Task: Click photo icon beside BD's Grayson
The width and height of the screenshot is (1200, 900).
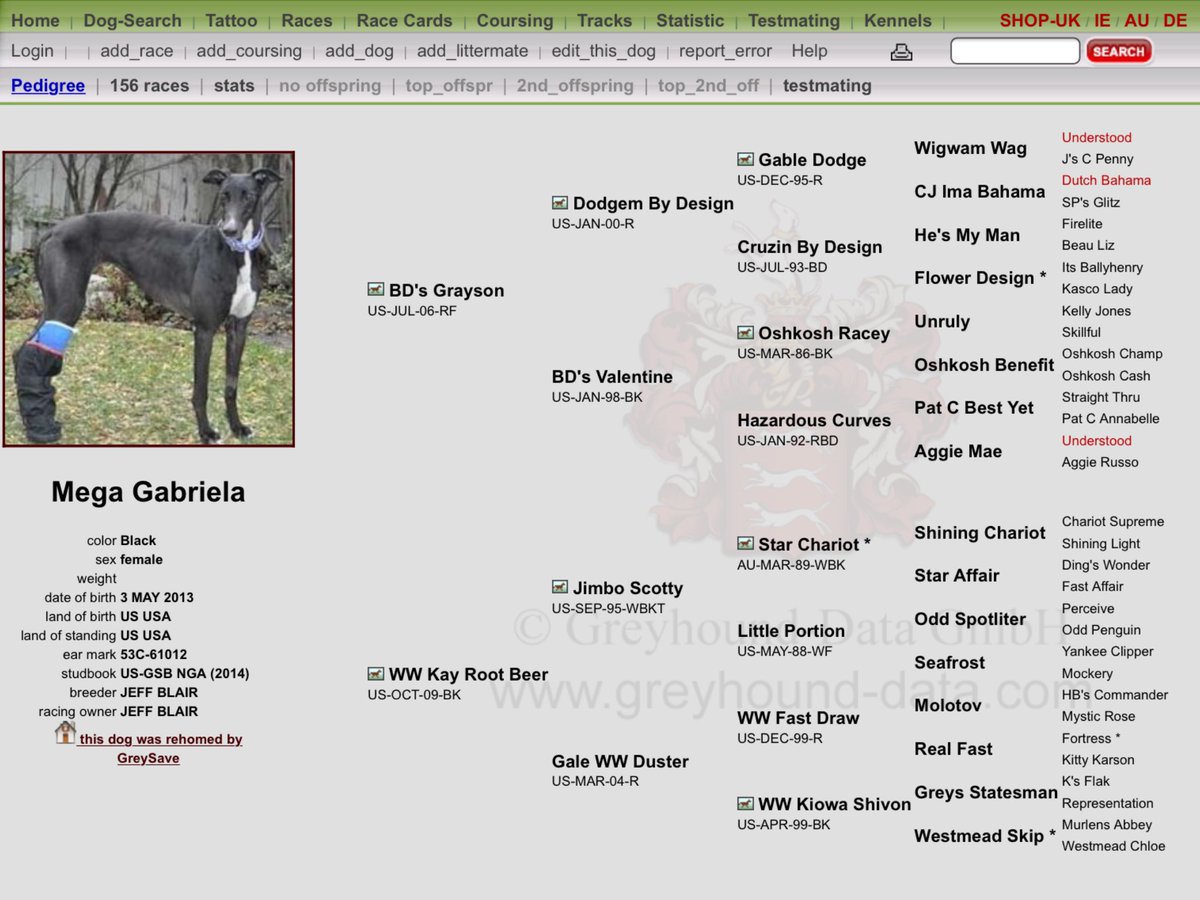Action: click(376, 290)
